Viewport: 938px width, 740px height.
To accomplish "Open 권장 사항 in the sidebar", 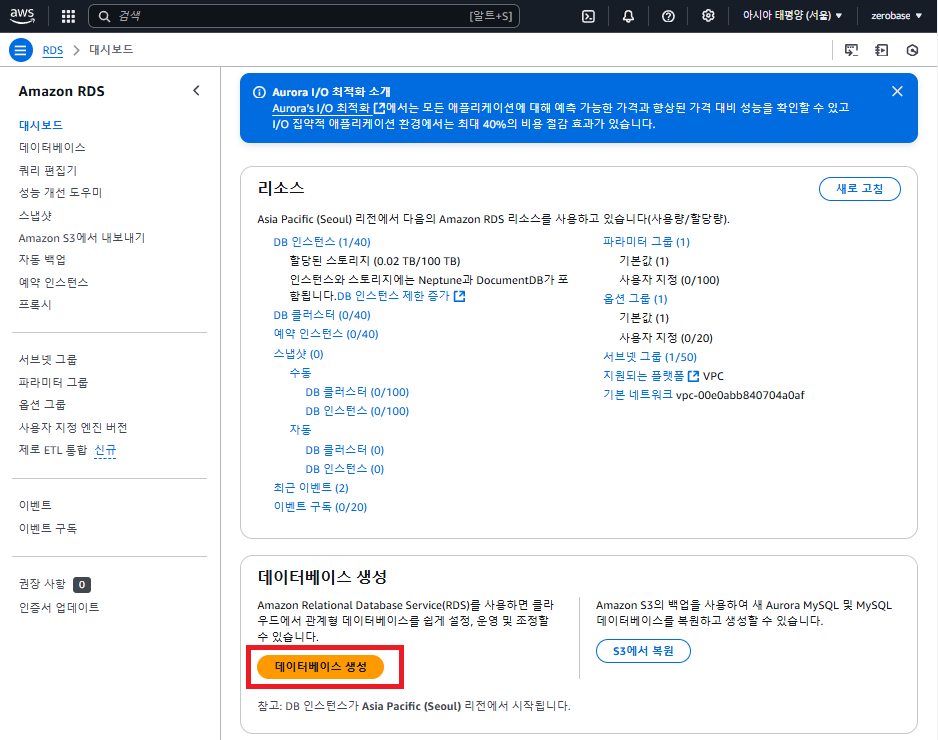I will pyautogui.click(x=42, y=584).
